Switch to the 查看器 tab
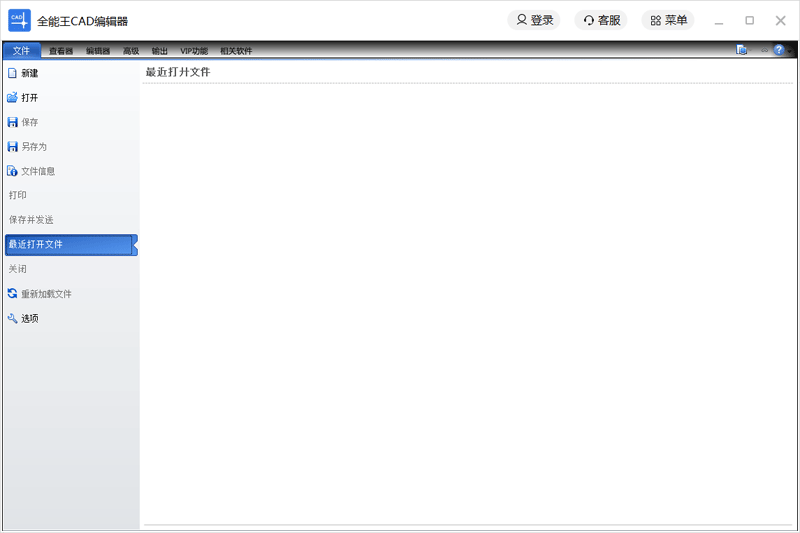Screen dimensions: 800x533 point(61,51)
